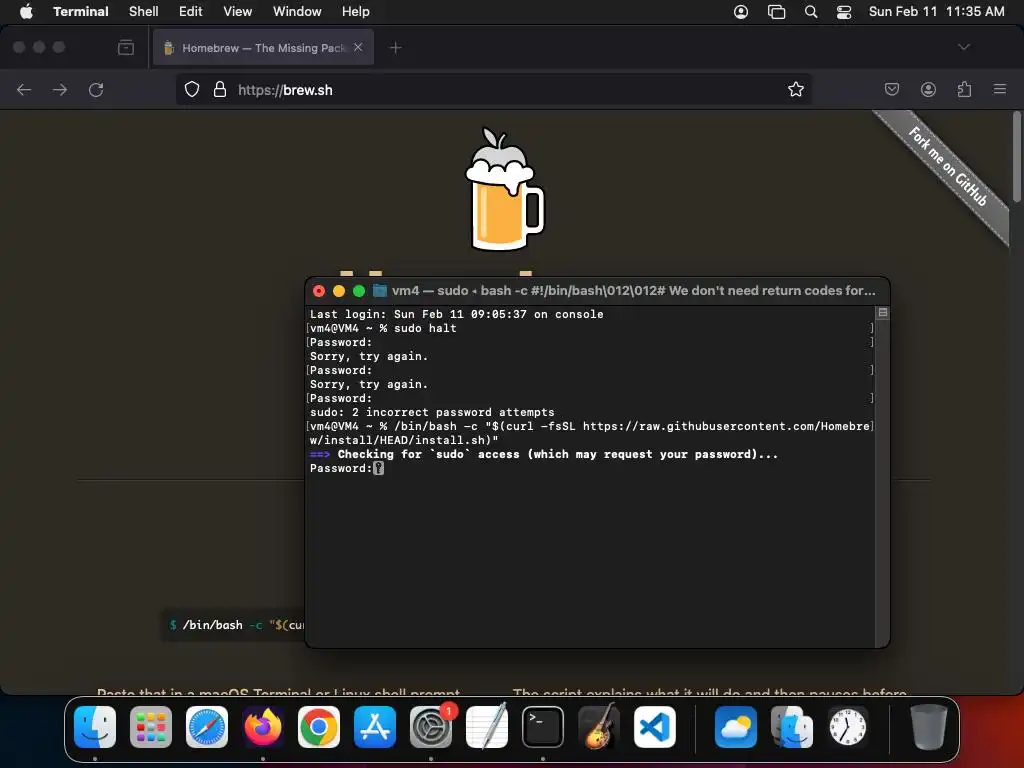Click the screen mirroring icon in menu bar
The image size is (1024, 768).
coord(776,11)
